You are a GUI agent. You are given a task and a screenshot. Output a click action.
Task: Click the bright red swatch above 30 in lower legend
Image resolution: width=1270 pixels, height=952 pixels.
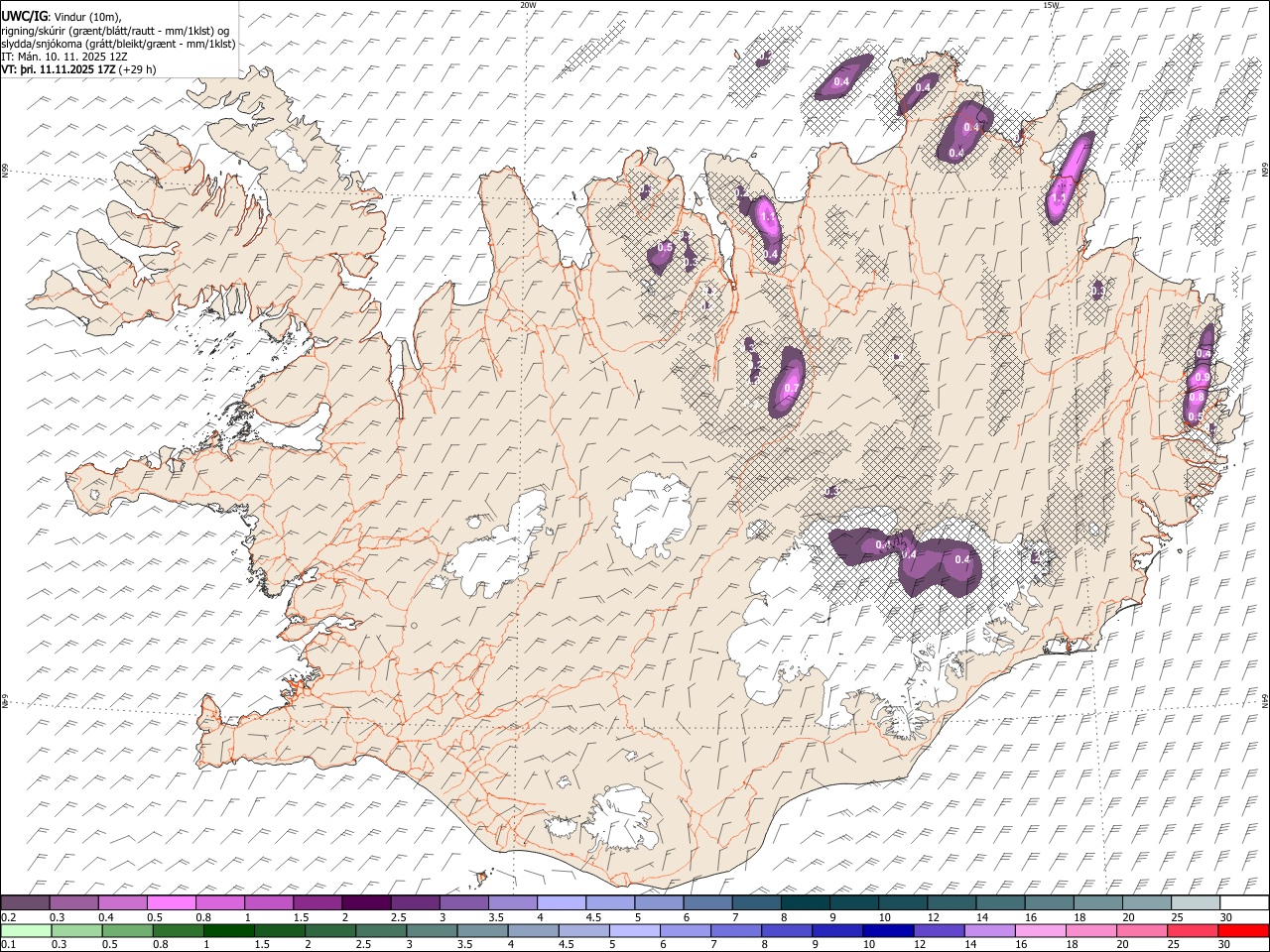pos(1242,931)
